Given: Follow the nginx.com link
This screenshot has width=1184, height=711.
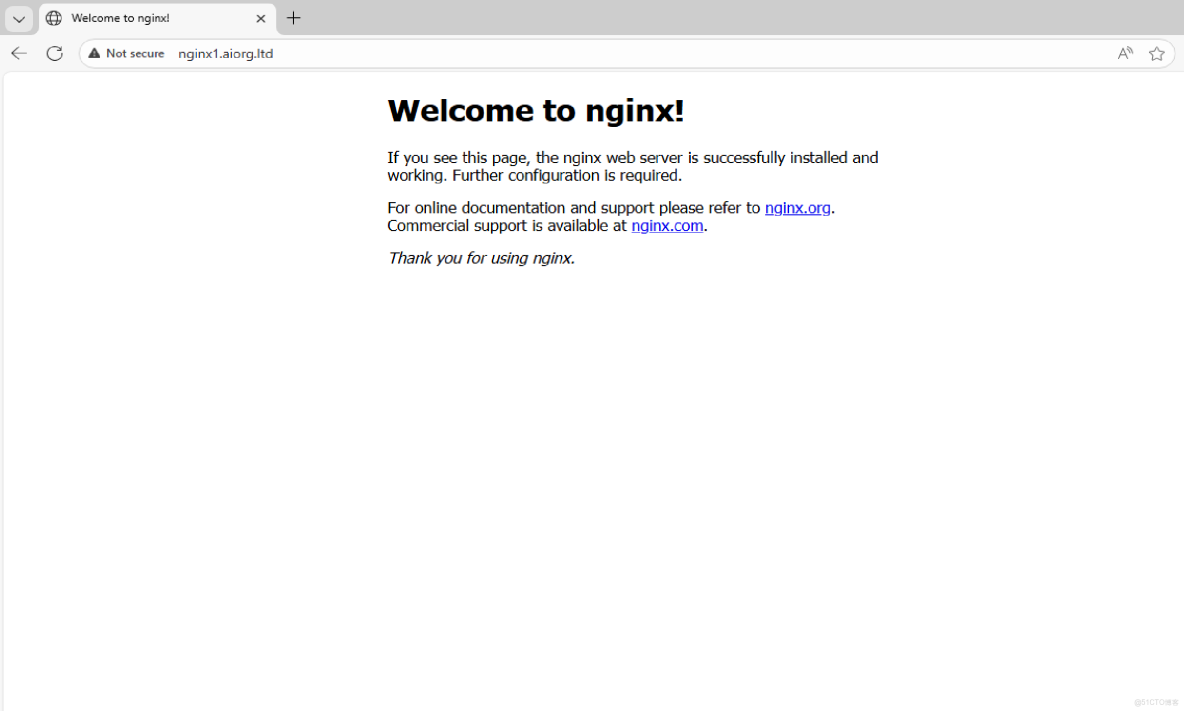Looking at the screenshot, I should click(x=668, y=226).
